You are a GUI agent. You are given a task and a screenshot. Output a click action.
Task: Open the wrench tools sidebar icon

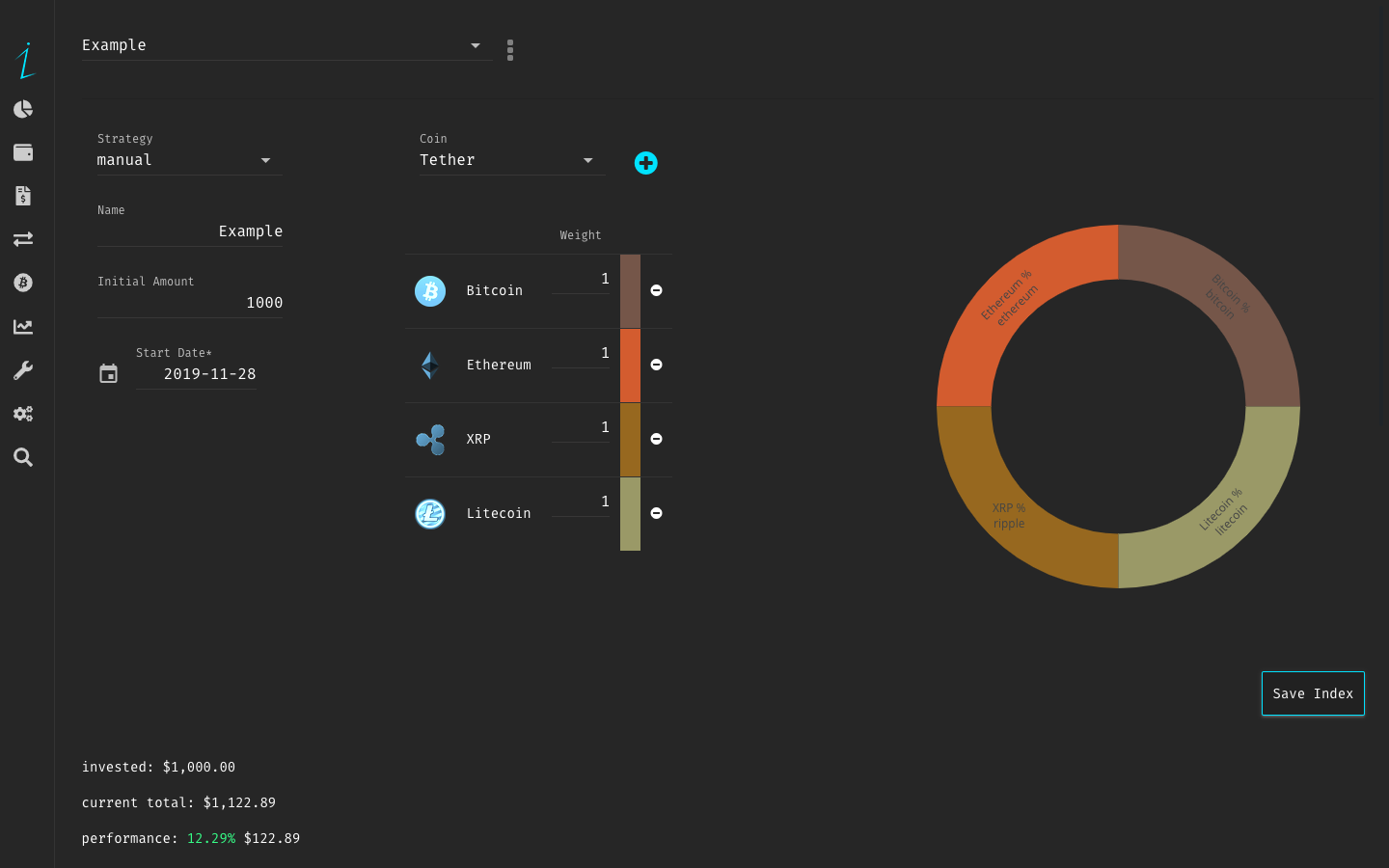tap(23, 370)
